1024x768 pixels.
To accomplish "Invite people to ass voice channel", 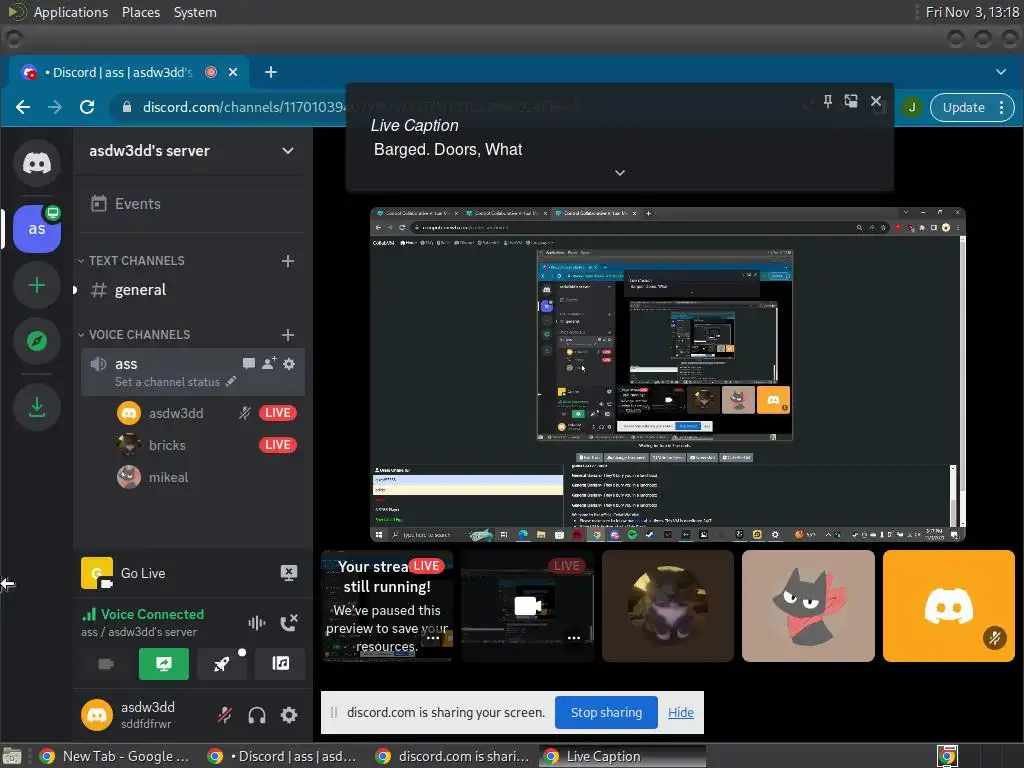I will point(268,364).
